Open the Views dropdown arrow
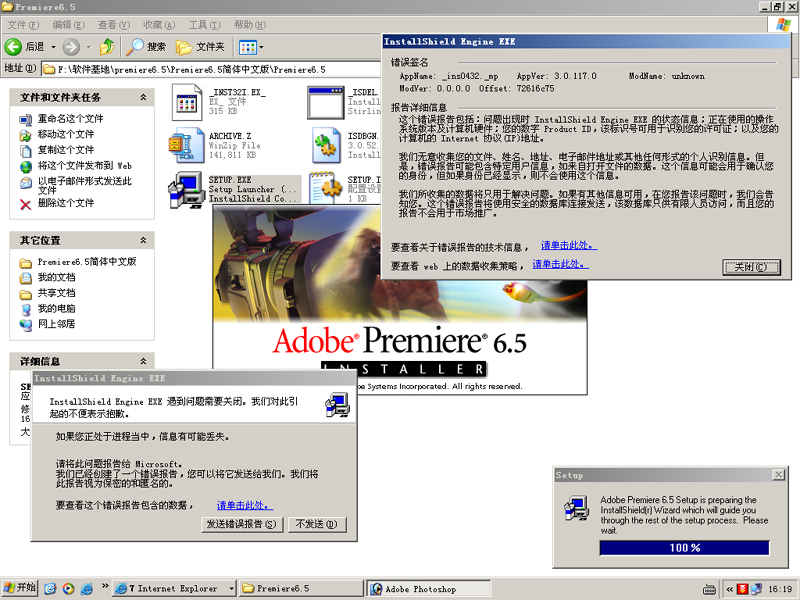The image size is (800, 600). (261, 47)
